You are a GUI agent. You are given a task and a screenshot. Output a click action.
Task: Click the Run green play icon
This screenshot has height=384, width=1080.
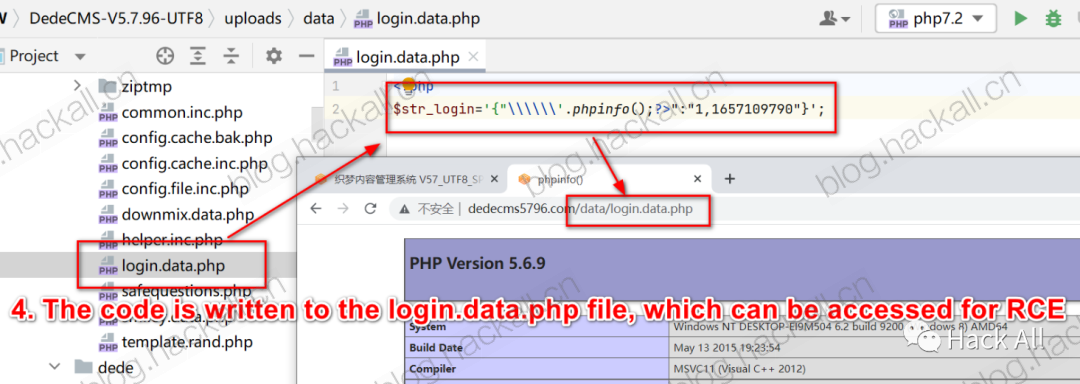pos(1021,19)
